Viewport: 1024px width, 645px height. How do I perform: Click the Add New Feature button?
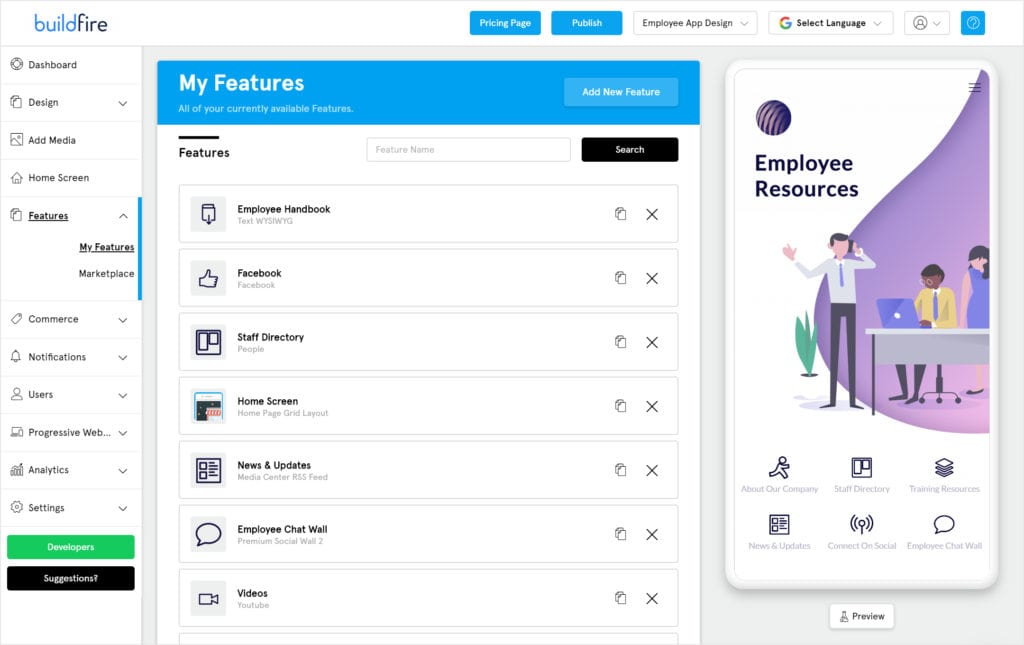[x=621, y=92]
